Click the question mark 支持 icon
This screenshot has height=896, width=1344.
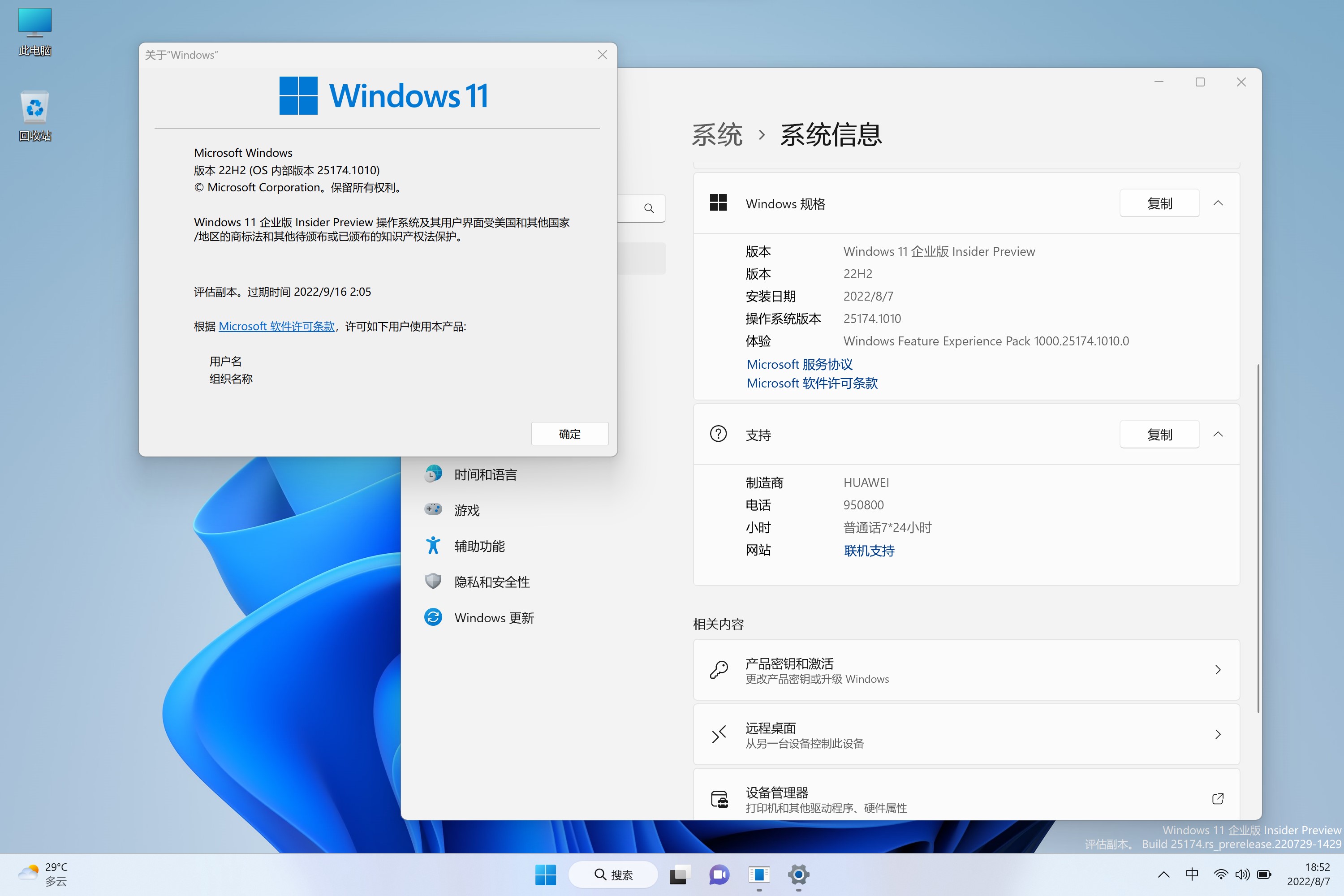pos(718,434)
